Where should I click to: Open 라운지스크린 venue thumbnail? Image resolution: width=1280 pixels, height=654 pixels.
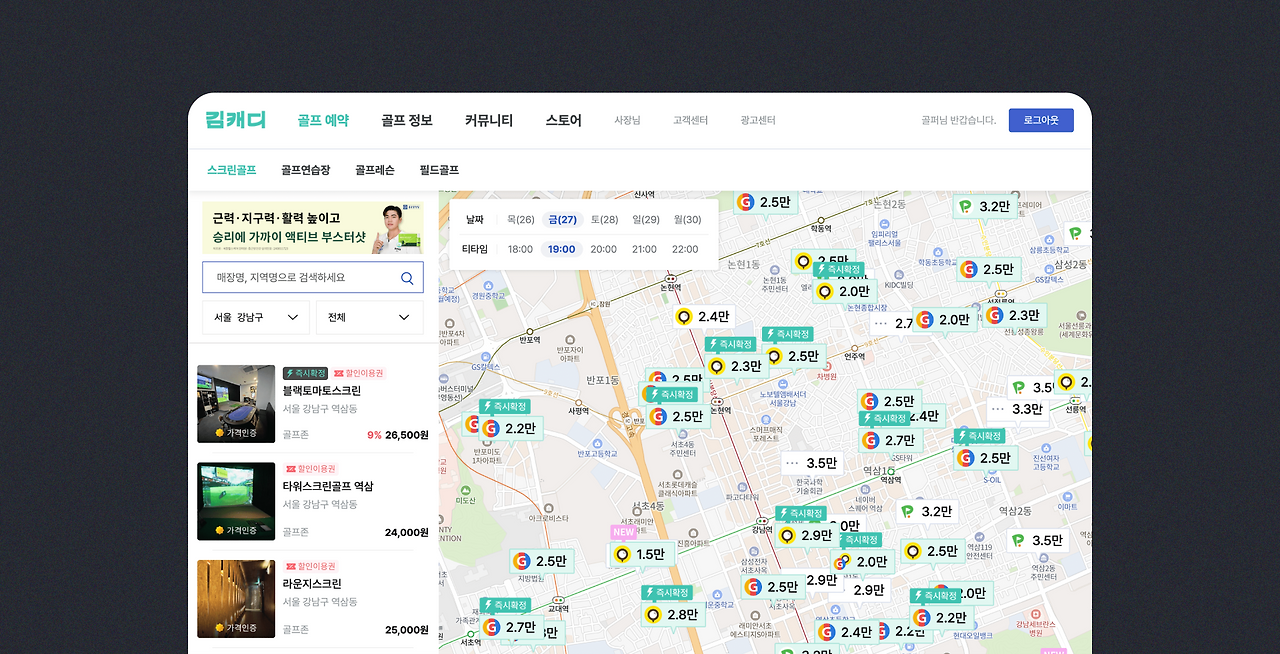point(236,599)
